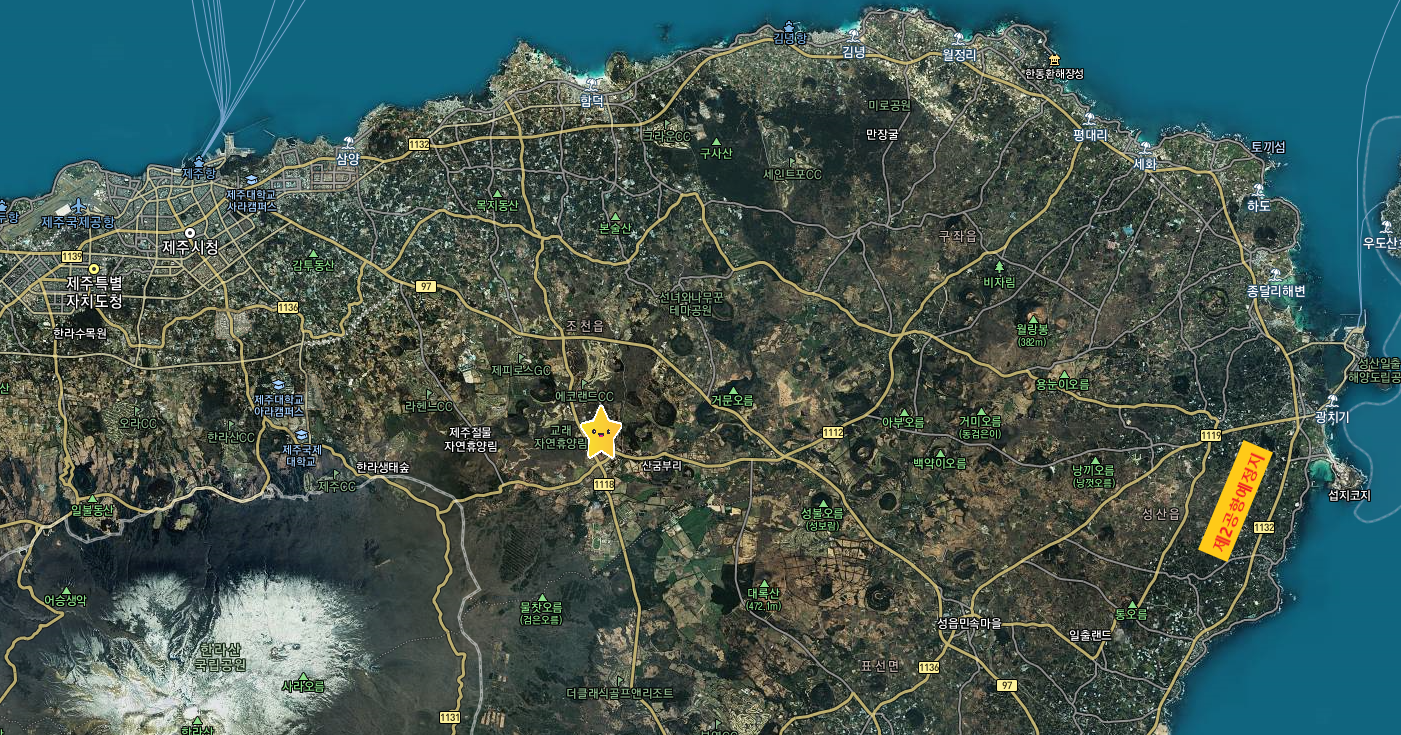The width and height of the screenshot is (1401, 735).
Task: Select the mountain triangle above 월랑봉
Action: point(1032,318)
